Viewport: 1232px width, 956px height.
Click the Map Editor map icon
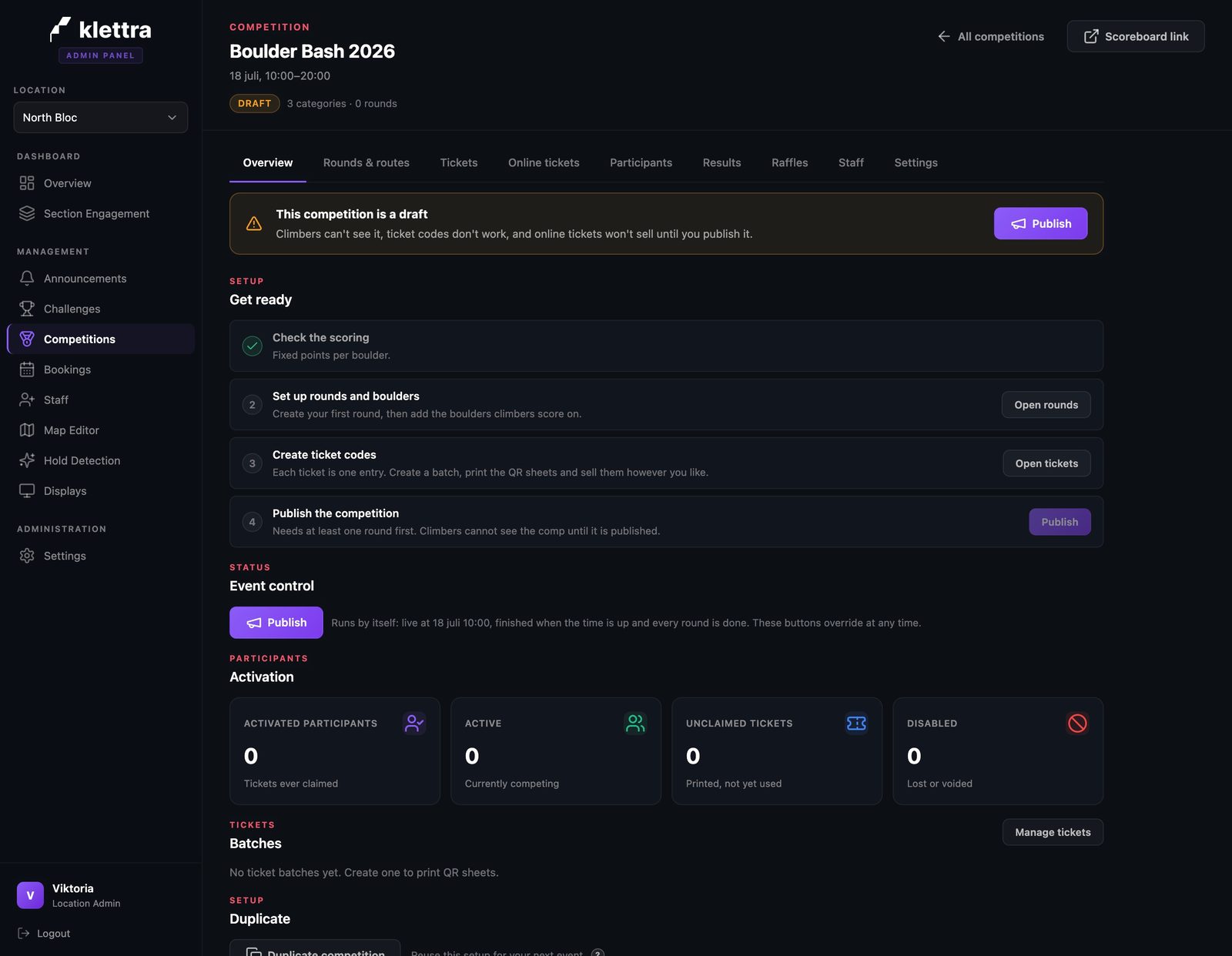[27, 430]
